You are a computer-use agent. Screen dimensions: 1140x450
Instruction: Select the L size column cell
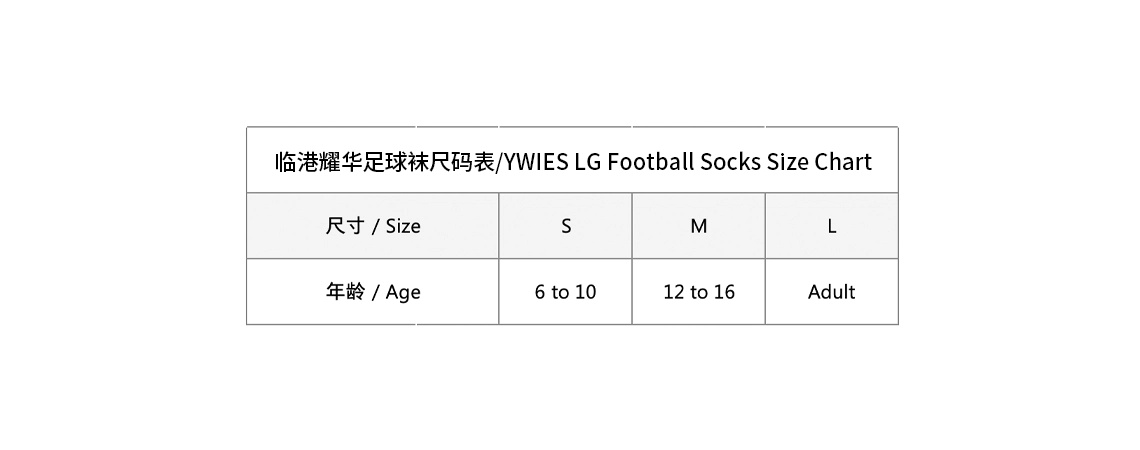coord(832,226)
